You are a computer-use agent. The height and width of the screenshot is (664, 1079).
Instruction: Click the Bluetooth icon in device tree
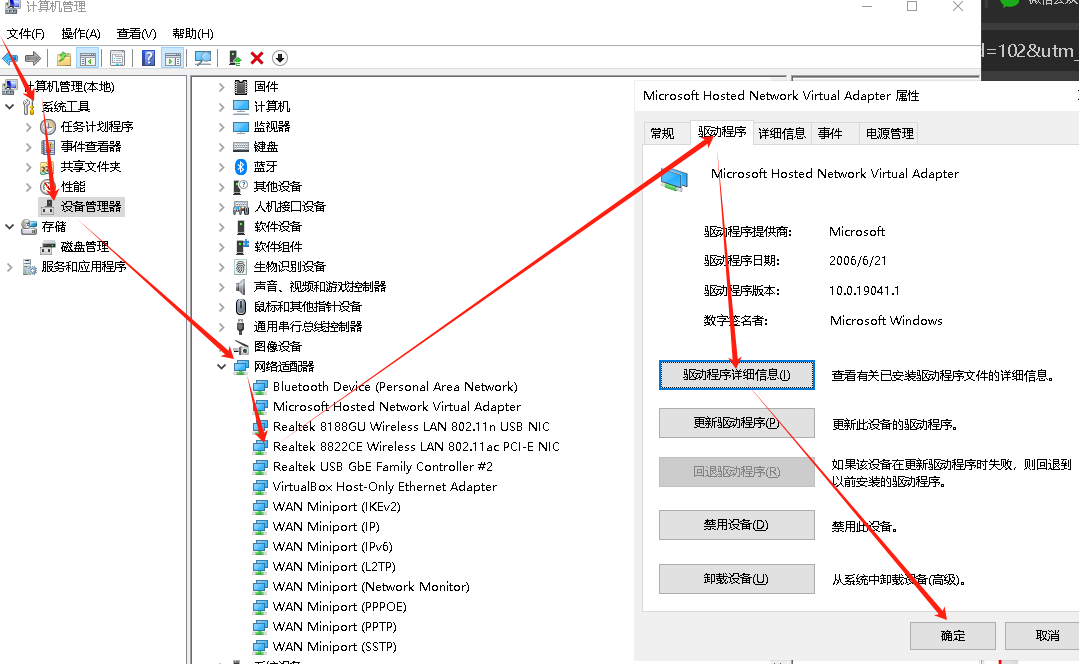(241, 167)
